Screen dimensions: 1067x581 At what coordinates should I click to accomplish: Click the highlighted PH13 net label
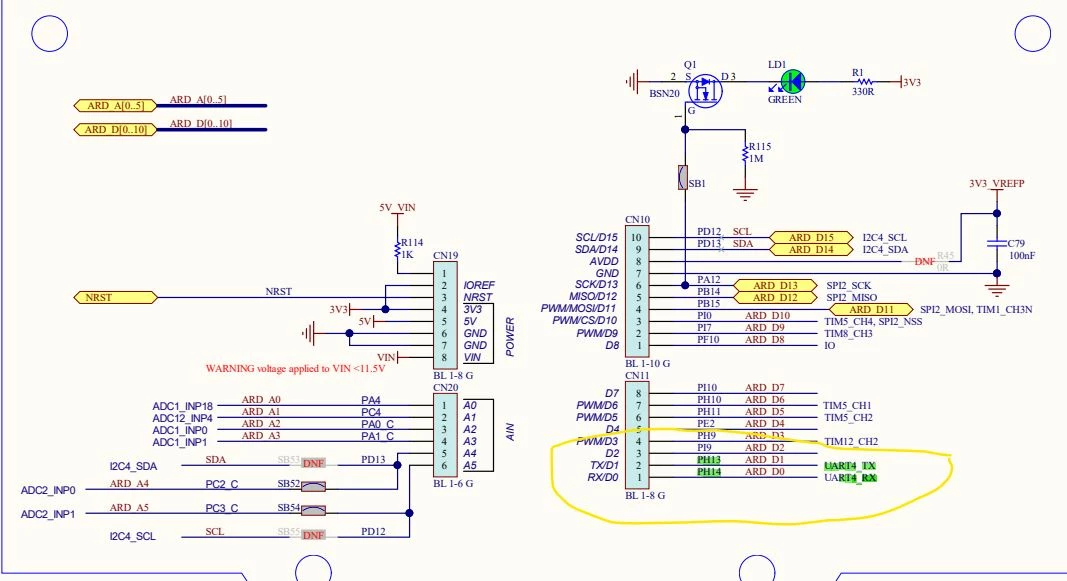pyautogui.click(x=708, y=460)
